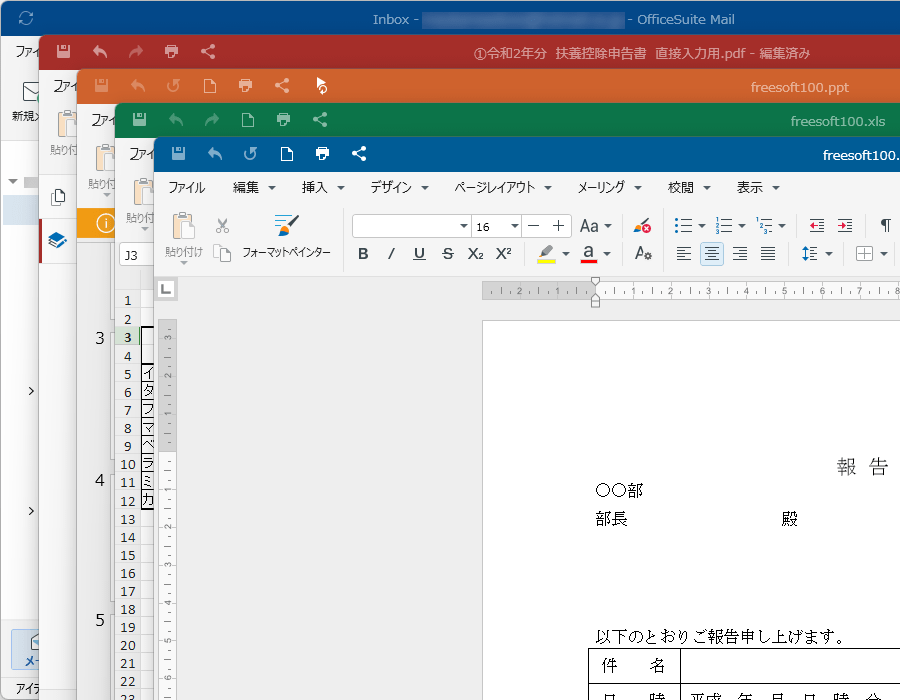900x700 pixels.
Task: Apply superscript formatting
Action: pos(503,254)
